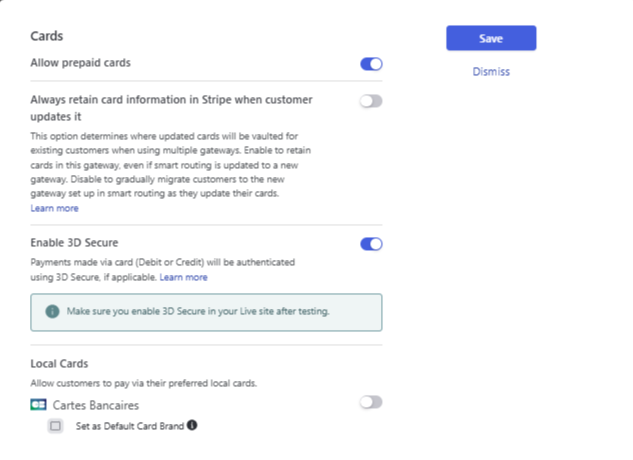
Task: Click the Enable 3D Secure label
Action: click(74, 243)
